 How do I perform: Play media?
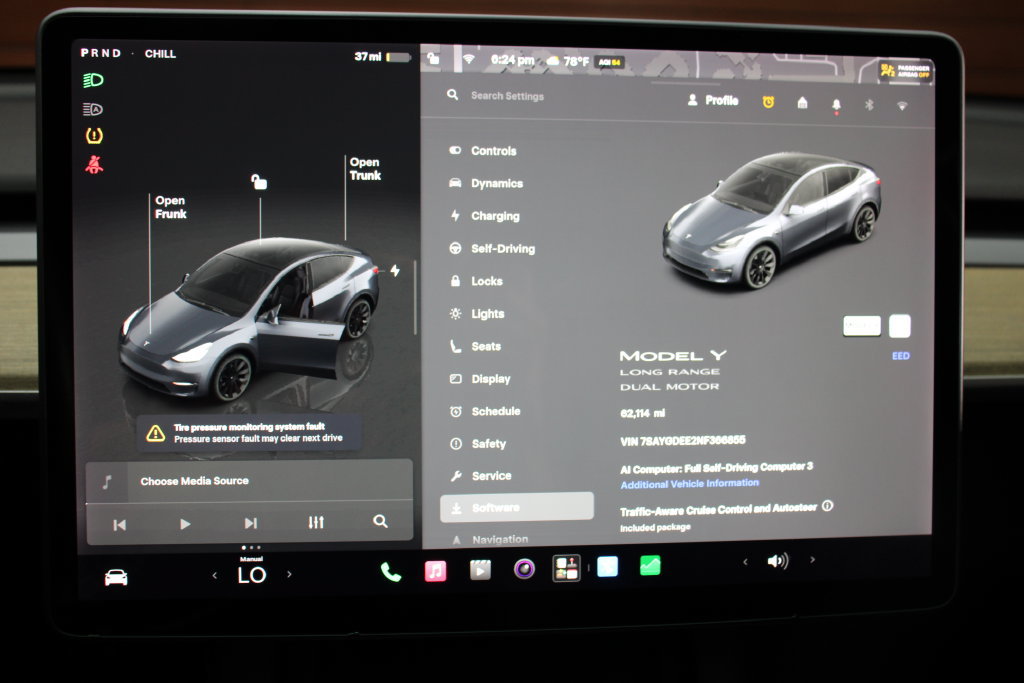(x=185, y=524)
